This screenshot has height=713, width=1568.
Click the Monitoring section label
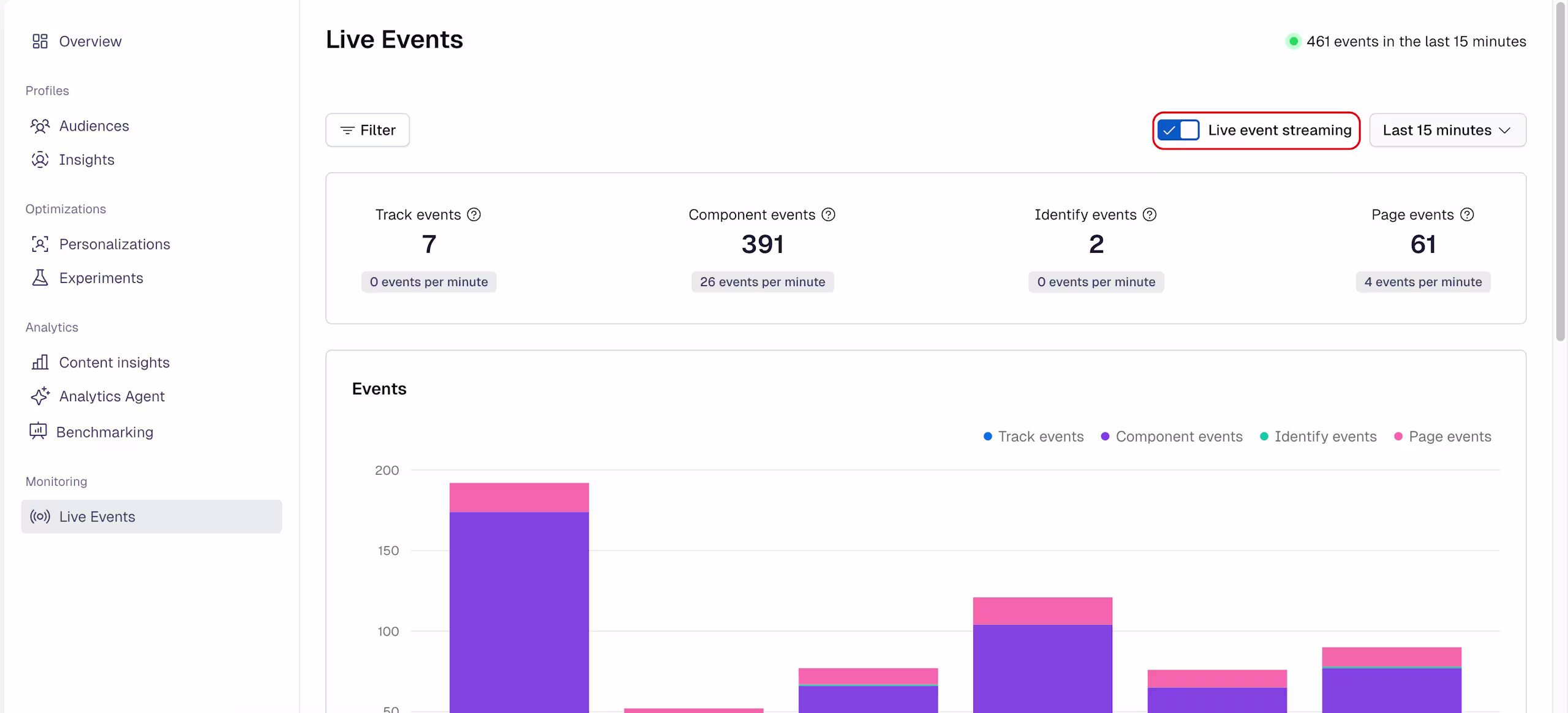pos(56,481)
